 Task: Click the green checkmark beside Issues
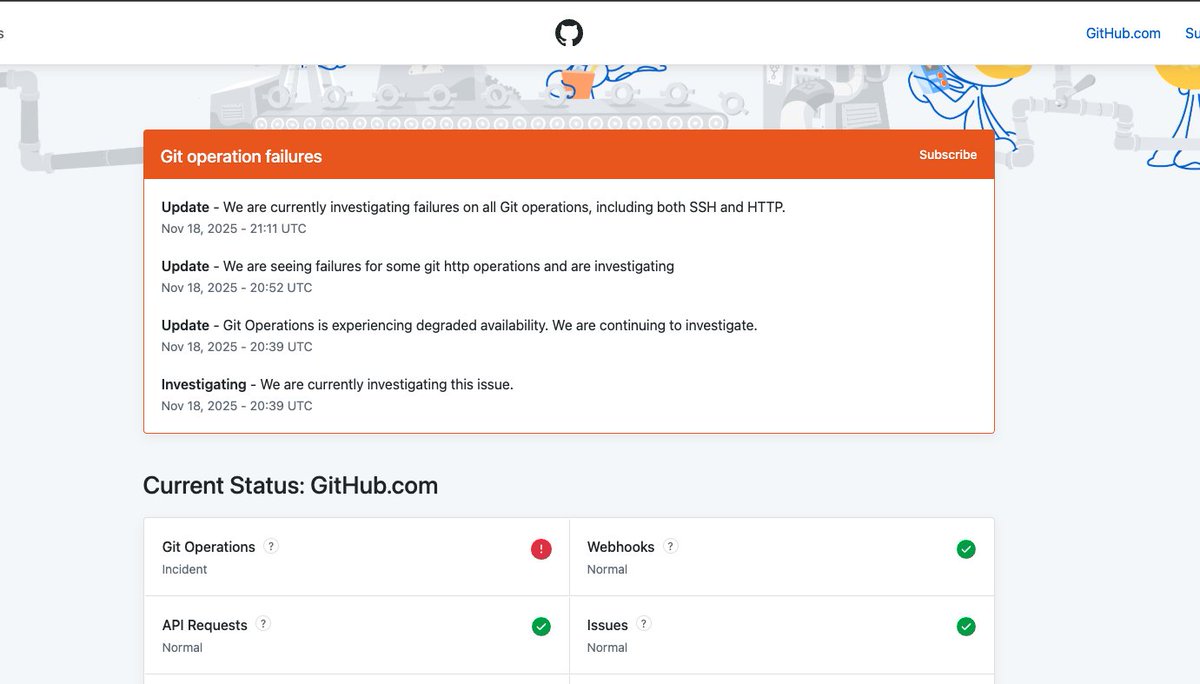966,626
